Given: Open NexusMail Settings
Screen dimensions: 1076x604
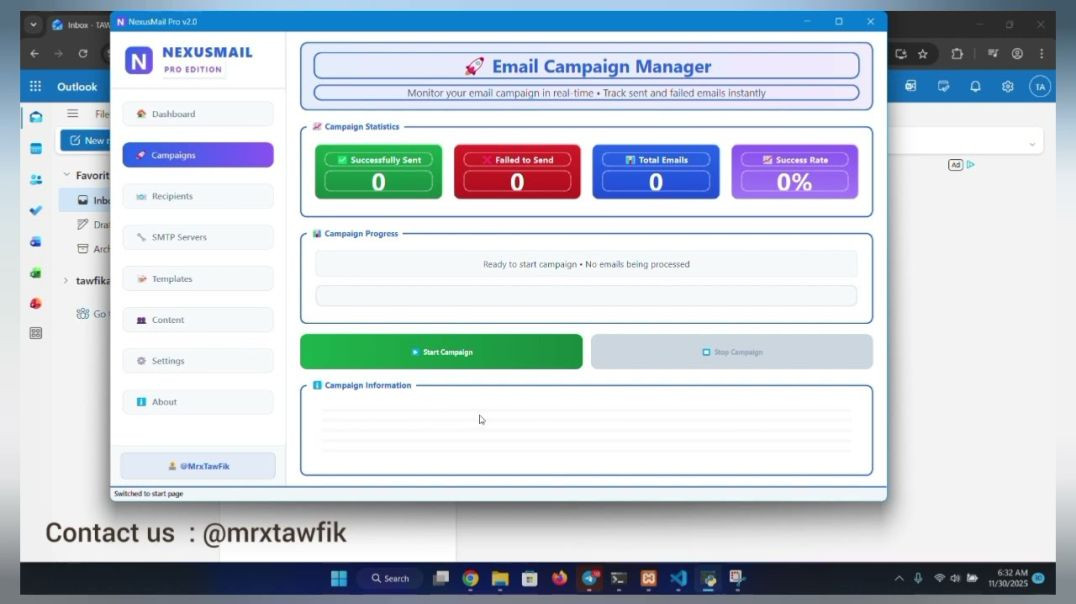Looking at the screenshot, I should [197, 360].
